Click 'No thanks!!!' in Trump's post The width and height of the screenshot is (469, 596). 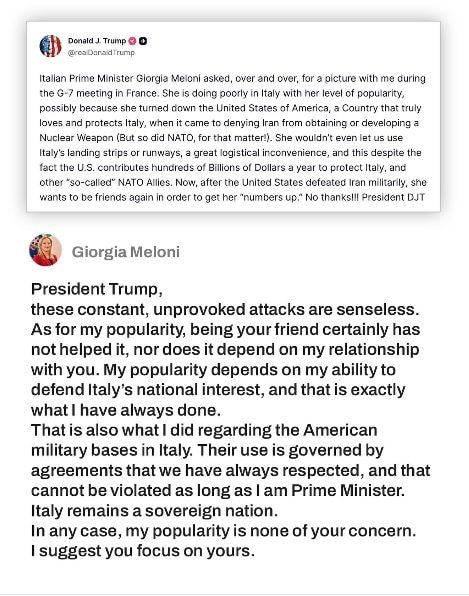[x=332, y=197]
